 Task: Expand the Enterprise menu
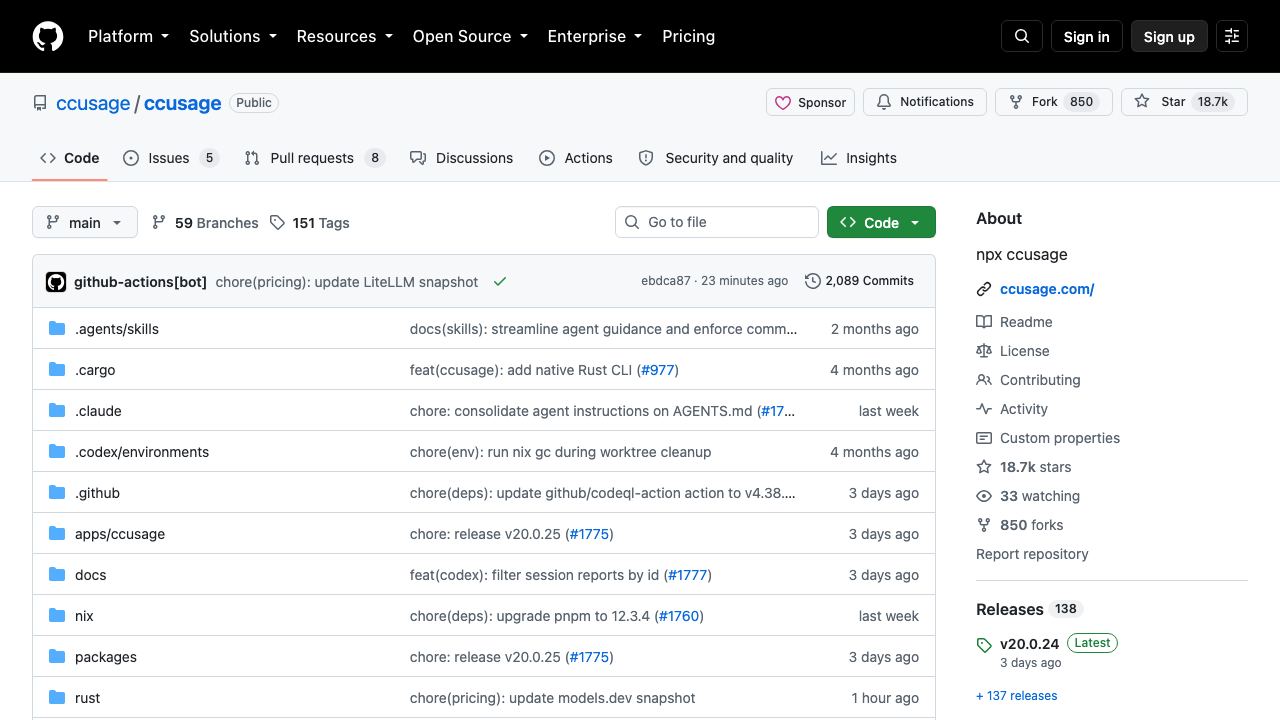[595, 36]
